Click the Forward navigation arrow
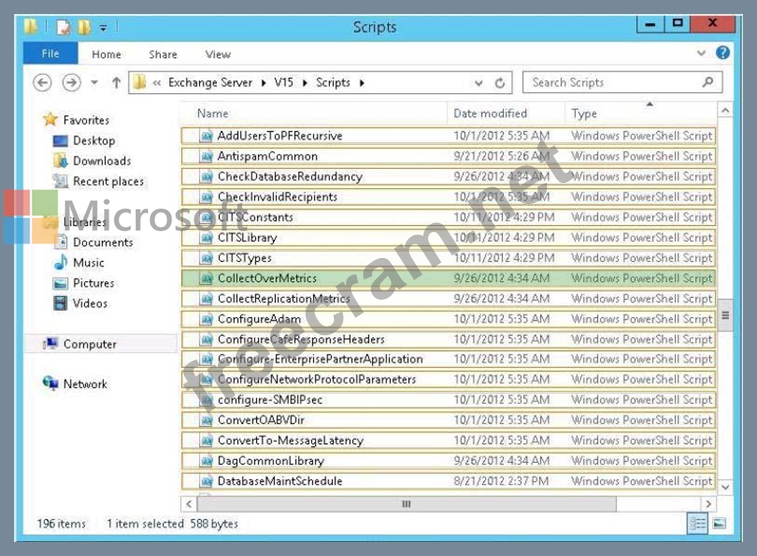 [x=71, y=83]
